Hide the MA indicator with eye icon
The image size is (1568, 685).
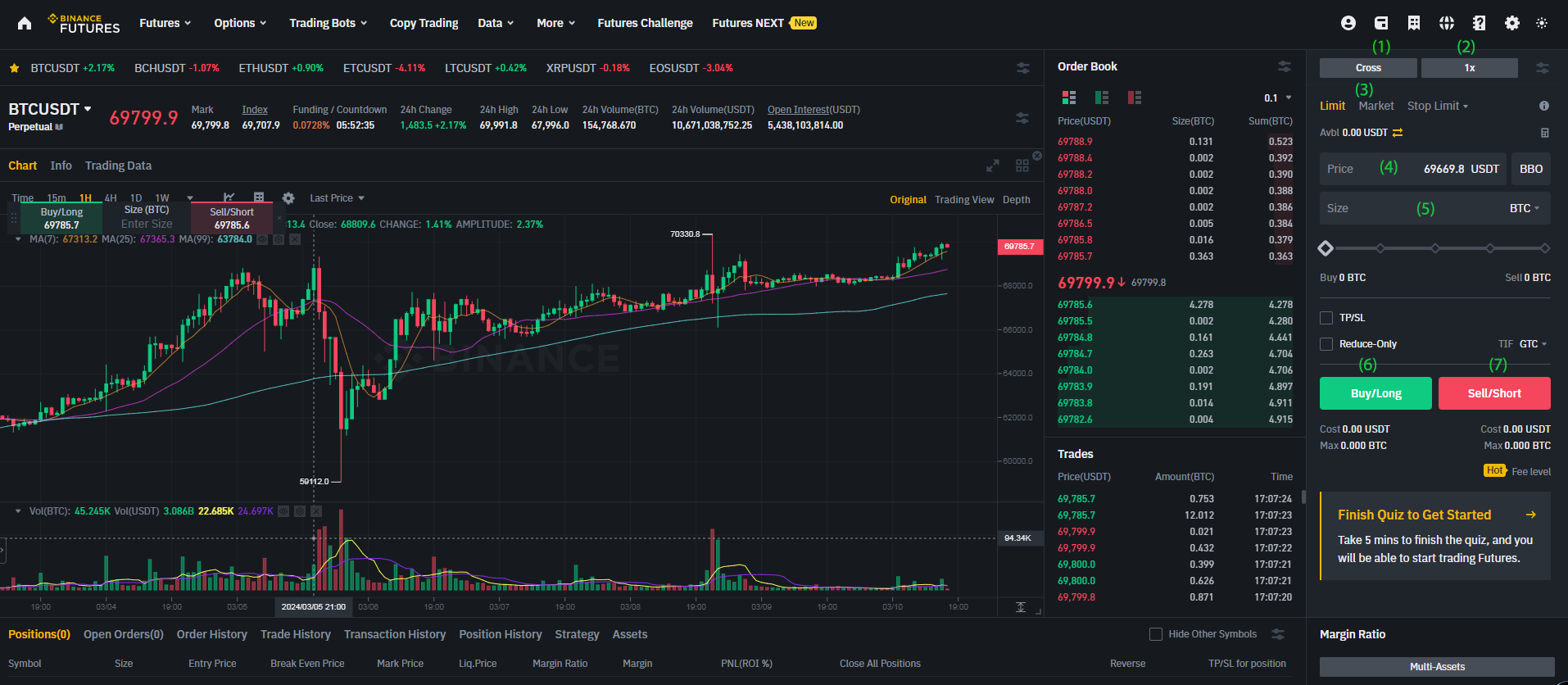click(x=262, y=239)
